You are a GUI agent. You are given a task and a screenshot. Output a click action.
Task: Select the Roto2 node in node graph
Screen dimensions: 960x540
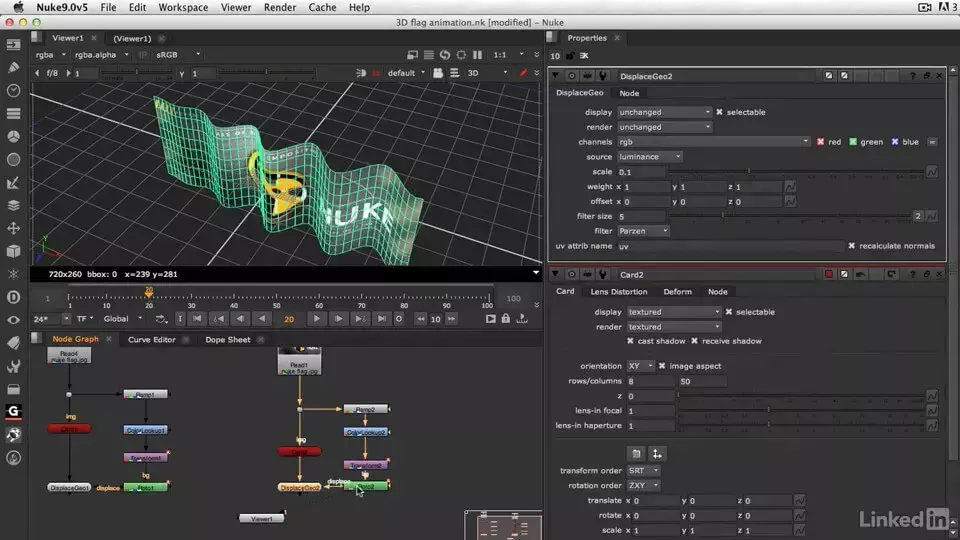(x=366, y=487)
